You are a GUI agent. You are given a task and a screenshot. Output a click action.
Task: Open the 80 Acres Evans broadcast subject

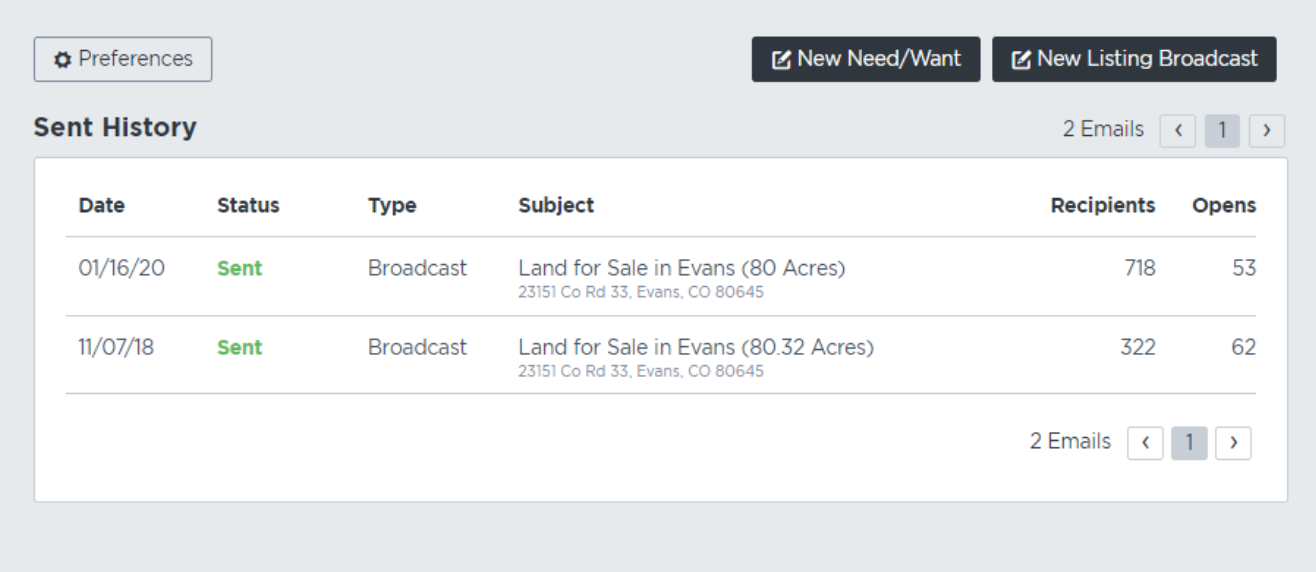[682, 268]
